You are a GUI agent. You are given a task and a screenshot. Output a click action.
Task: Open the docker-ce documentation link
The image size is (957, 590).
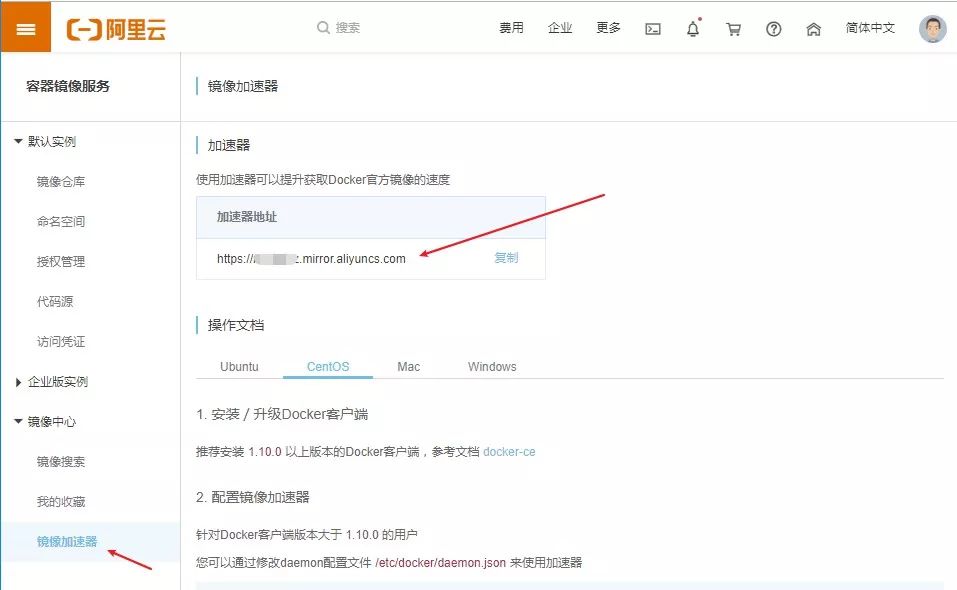tap(509, 452)
